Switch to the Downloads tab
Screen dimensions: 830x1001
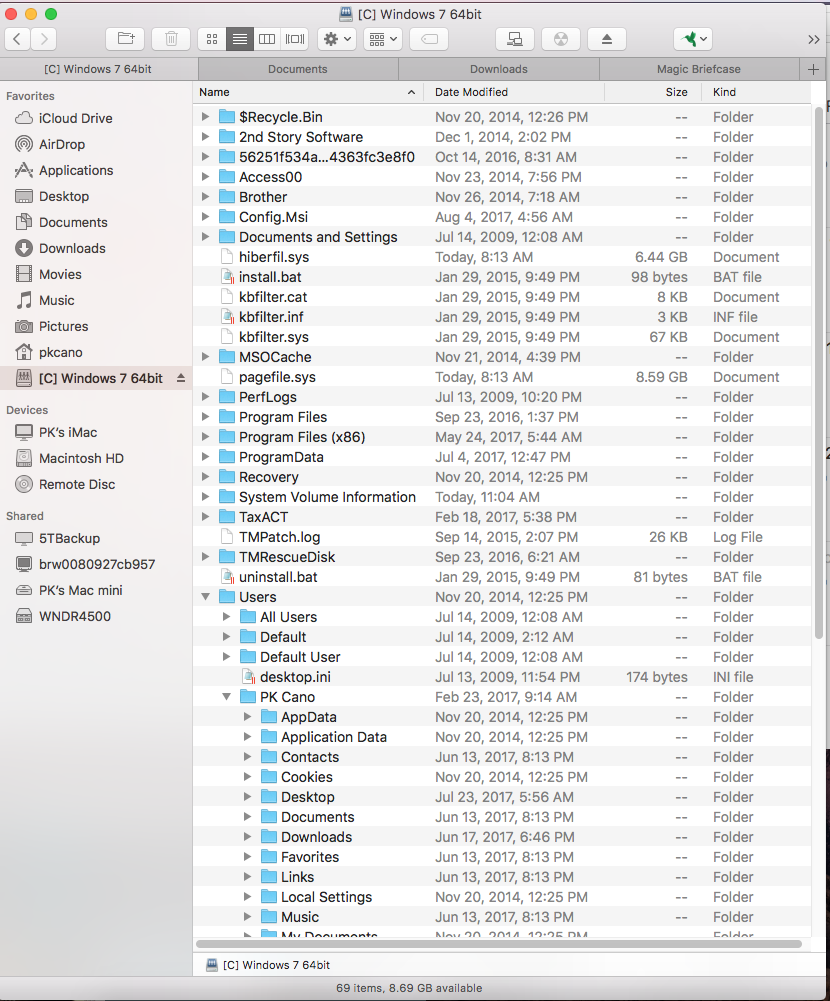pyautogui.click(x=498, y=69)
